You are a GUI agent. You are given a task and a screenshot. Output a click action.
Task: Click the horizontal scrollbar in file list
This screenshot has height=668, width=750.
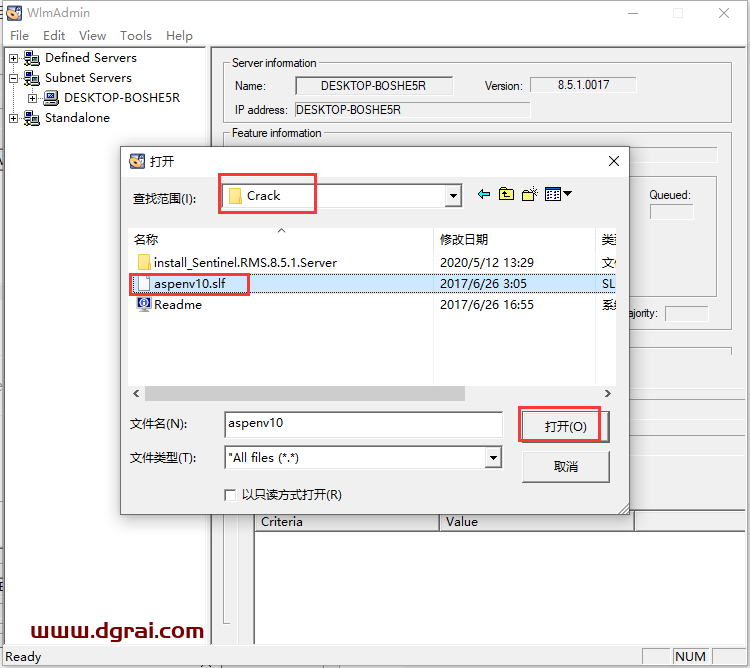(300, 394)
